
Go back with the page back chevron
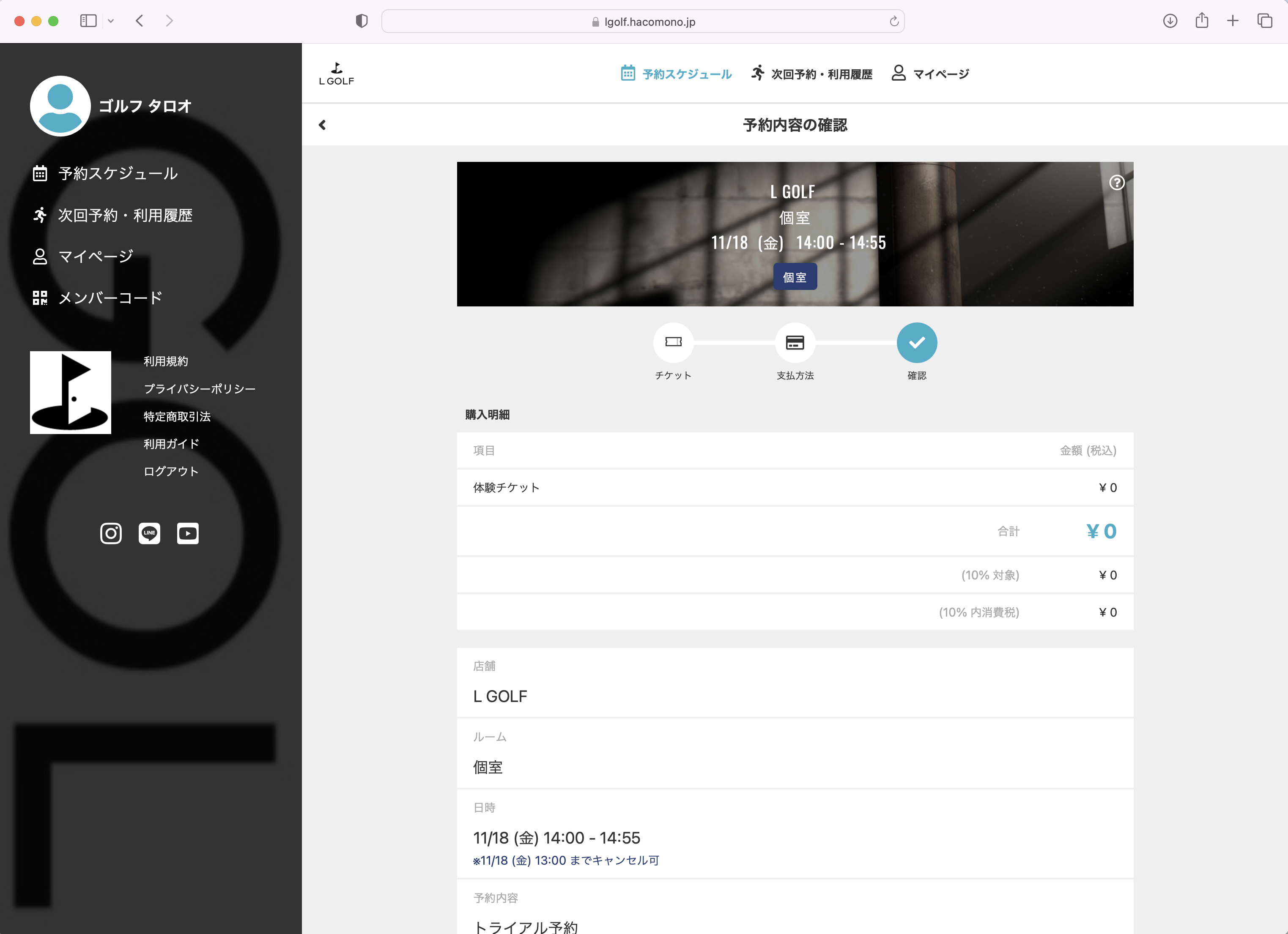(x=322, y=125)
